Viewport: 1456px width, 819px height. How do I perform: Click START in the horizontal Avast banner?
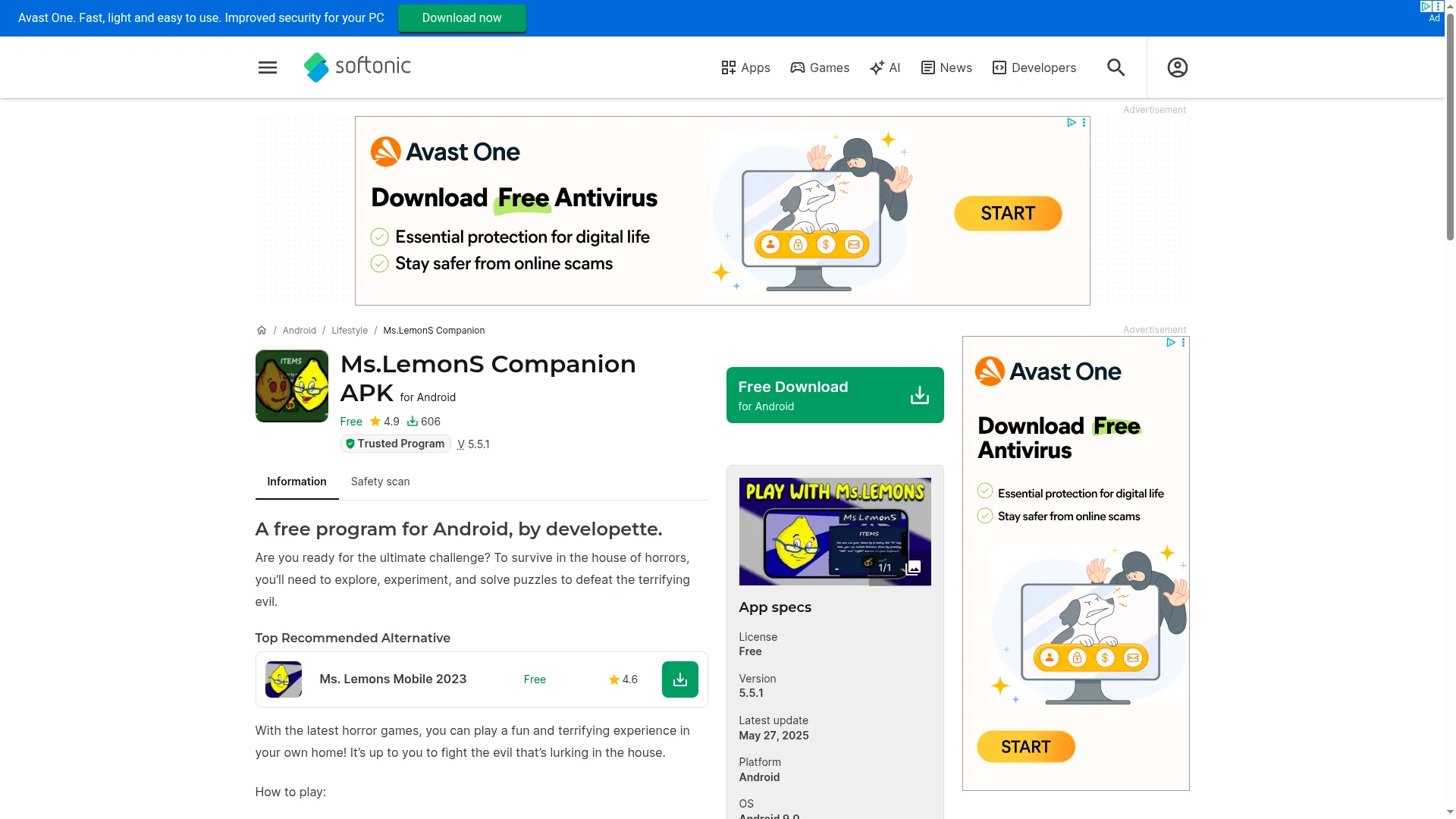click(1008, 213)
